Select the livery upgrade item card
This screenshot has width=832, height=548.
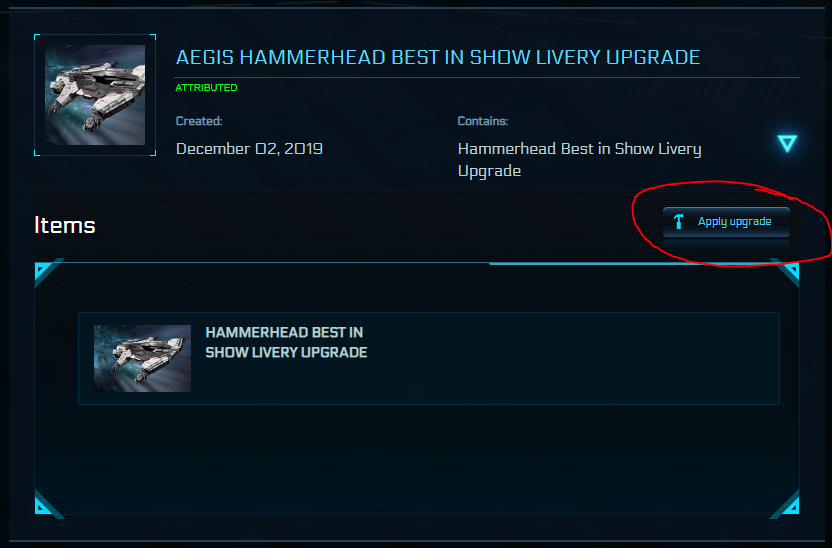(429, 359)
